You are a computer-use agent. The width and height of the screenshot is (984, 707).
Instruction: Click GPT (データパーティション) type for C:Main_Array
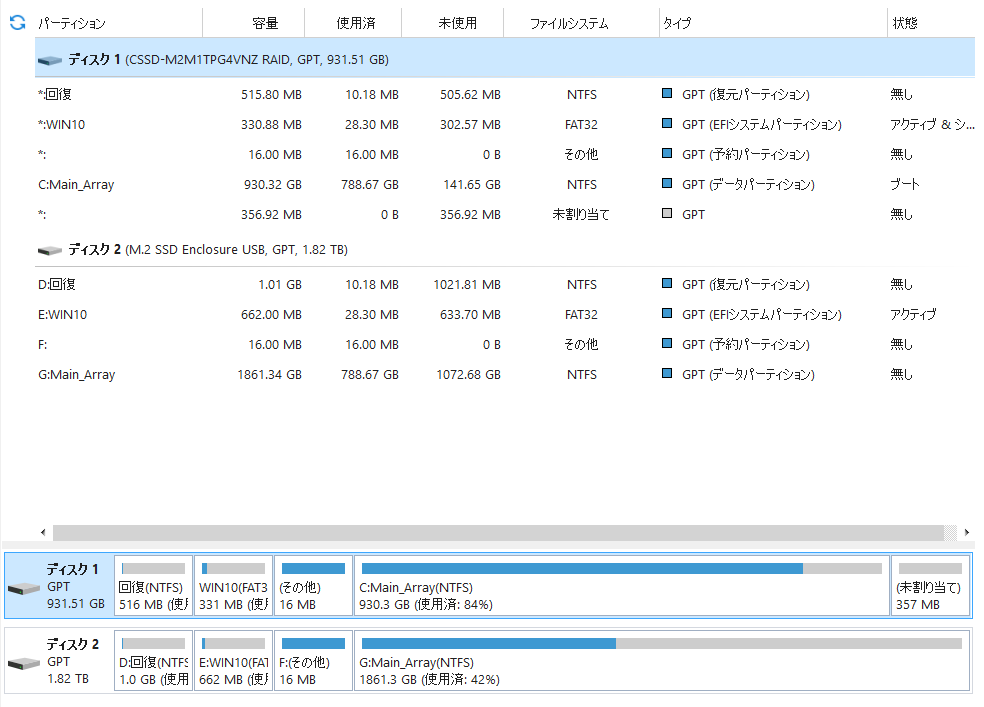tap(748, 184)
